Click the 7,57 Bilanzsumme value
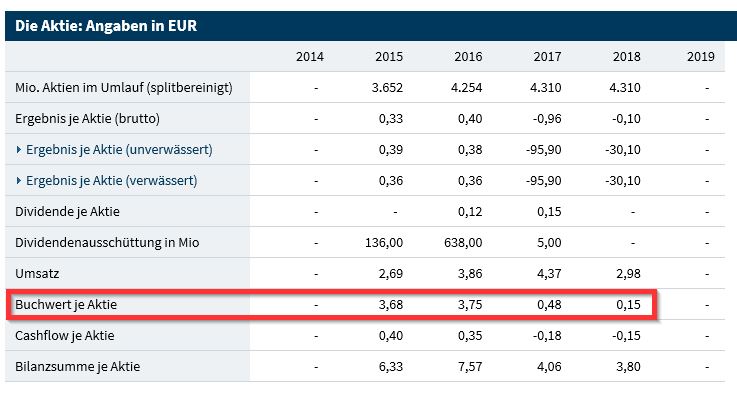 click(470, 366)
